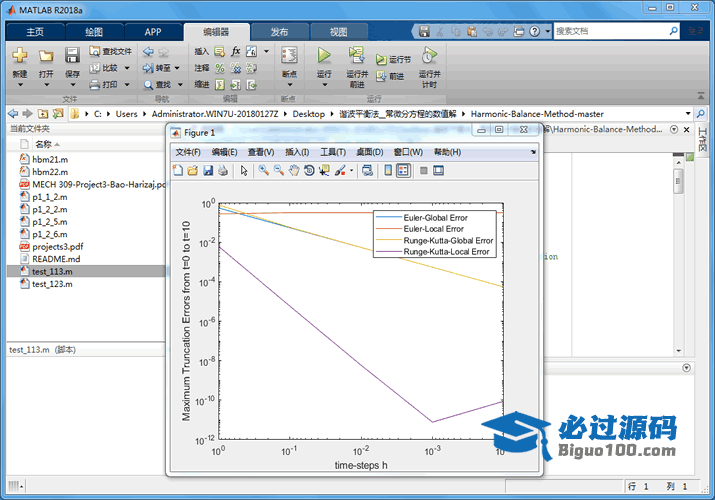Viewport: 715px width, 500px height.
Task: Click link plot icon in Figure 1
Action: (x=367, y=170)
